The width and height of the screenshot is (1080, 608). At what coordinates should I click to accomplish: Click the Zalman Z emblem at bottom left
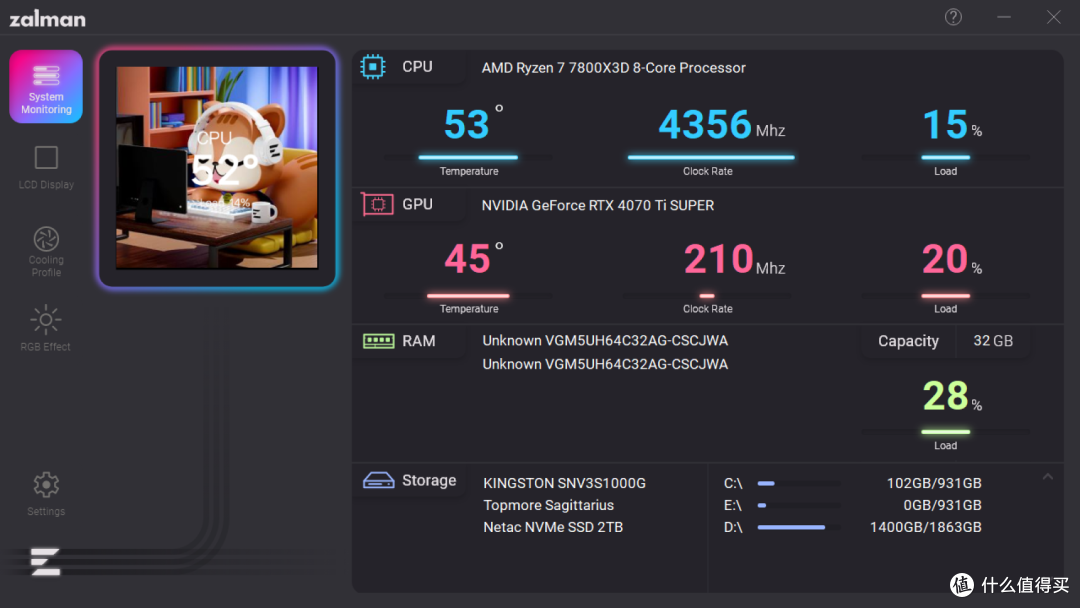click(45, 562)
